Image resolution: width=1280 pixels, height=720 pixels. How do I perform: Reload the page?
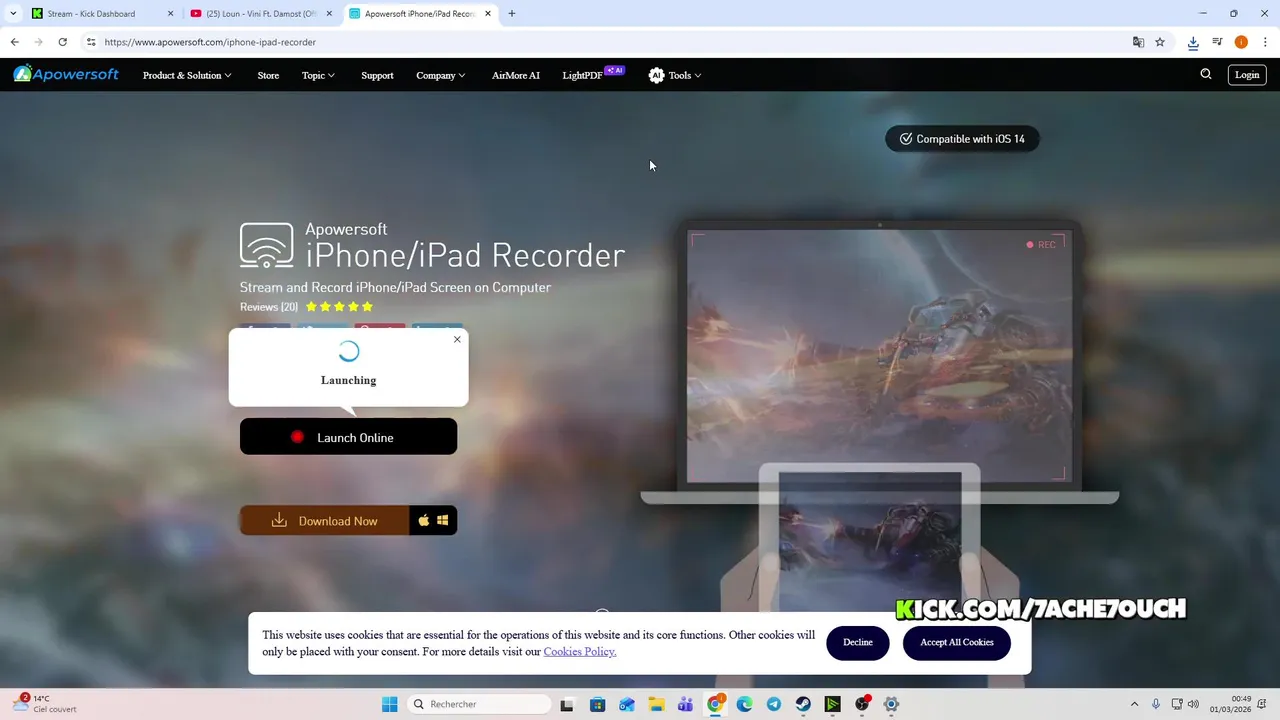coord(62,42)
